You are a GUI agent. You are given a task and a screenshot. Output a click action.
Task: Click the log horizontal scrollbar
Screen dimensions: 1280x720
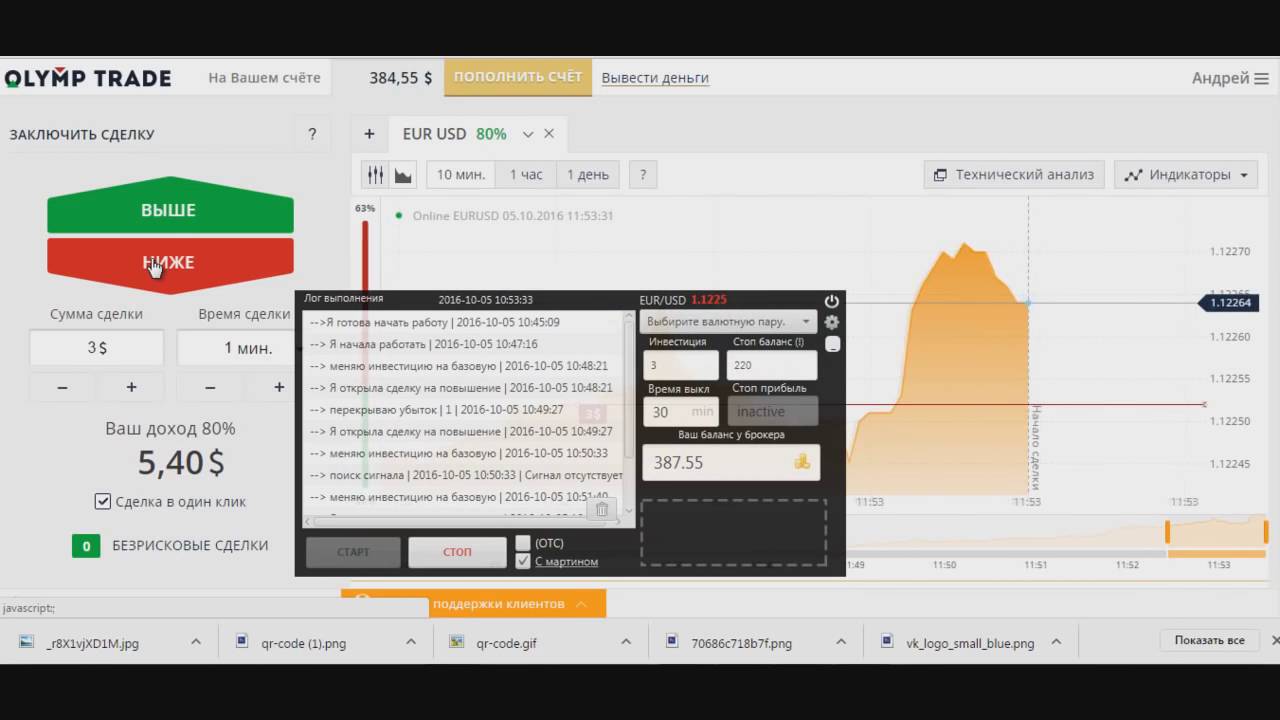click(460, 521)
